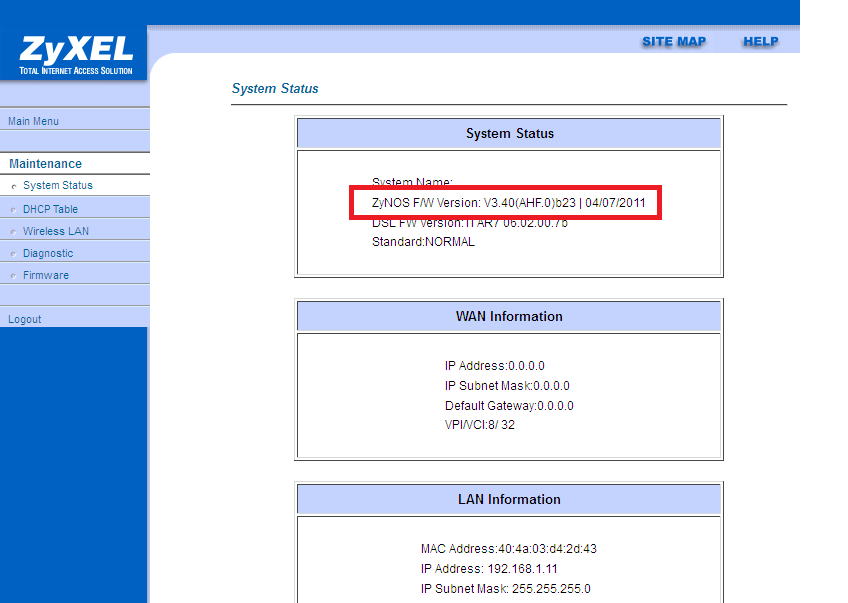Click the italic System Status page title
This screenshot has width=848, height=603.
coord(275,88)
